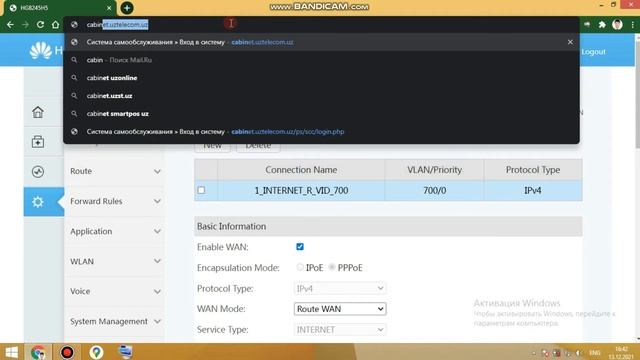Expand the System Management menu section
Screen dimensions: 640x360
pos(115,322)
